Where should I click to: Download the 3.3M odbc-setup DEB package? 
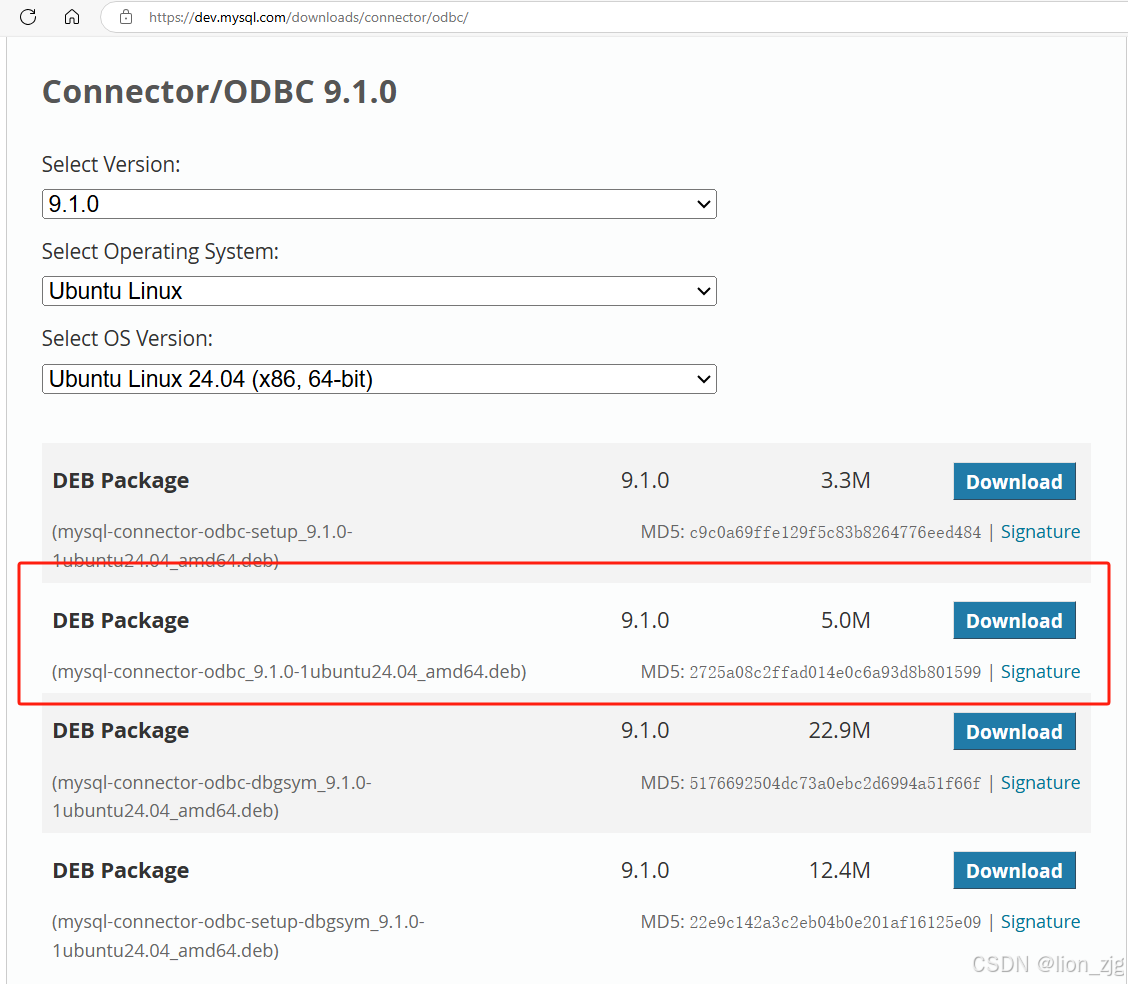coord(1014,481)
